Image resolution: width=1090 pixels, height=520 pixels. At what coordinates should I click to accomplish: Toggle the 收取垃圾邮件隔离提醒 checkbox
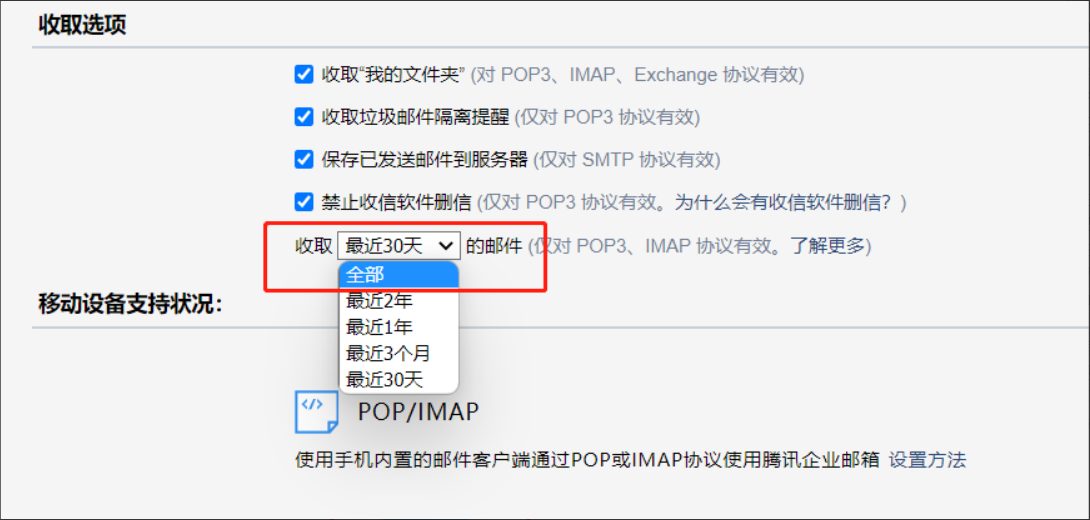(x=304, y=117)
